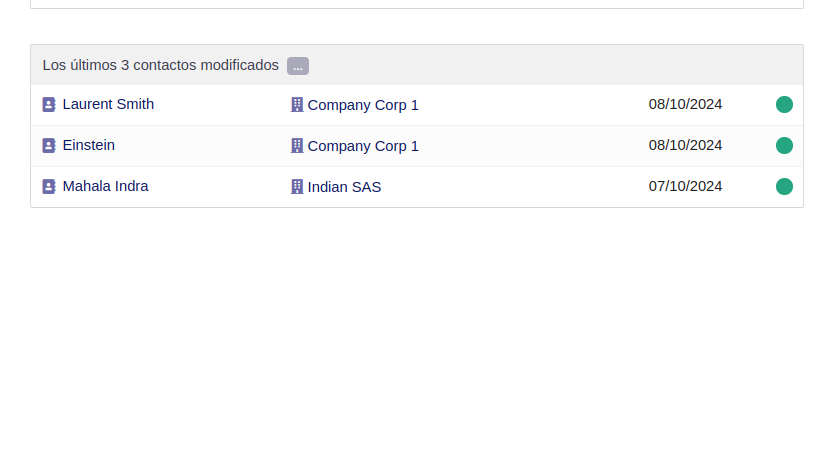Open the Mahala Indra contact
The width and height of the screenshot is (825, 461).
105,186
